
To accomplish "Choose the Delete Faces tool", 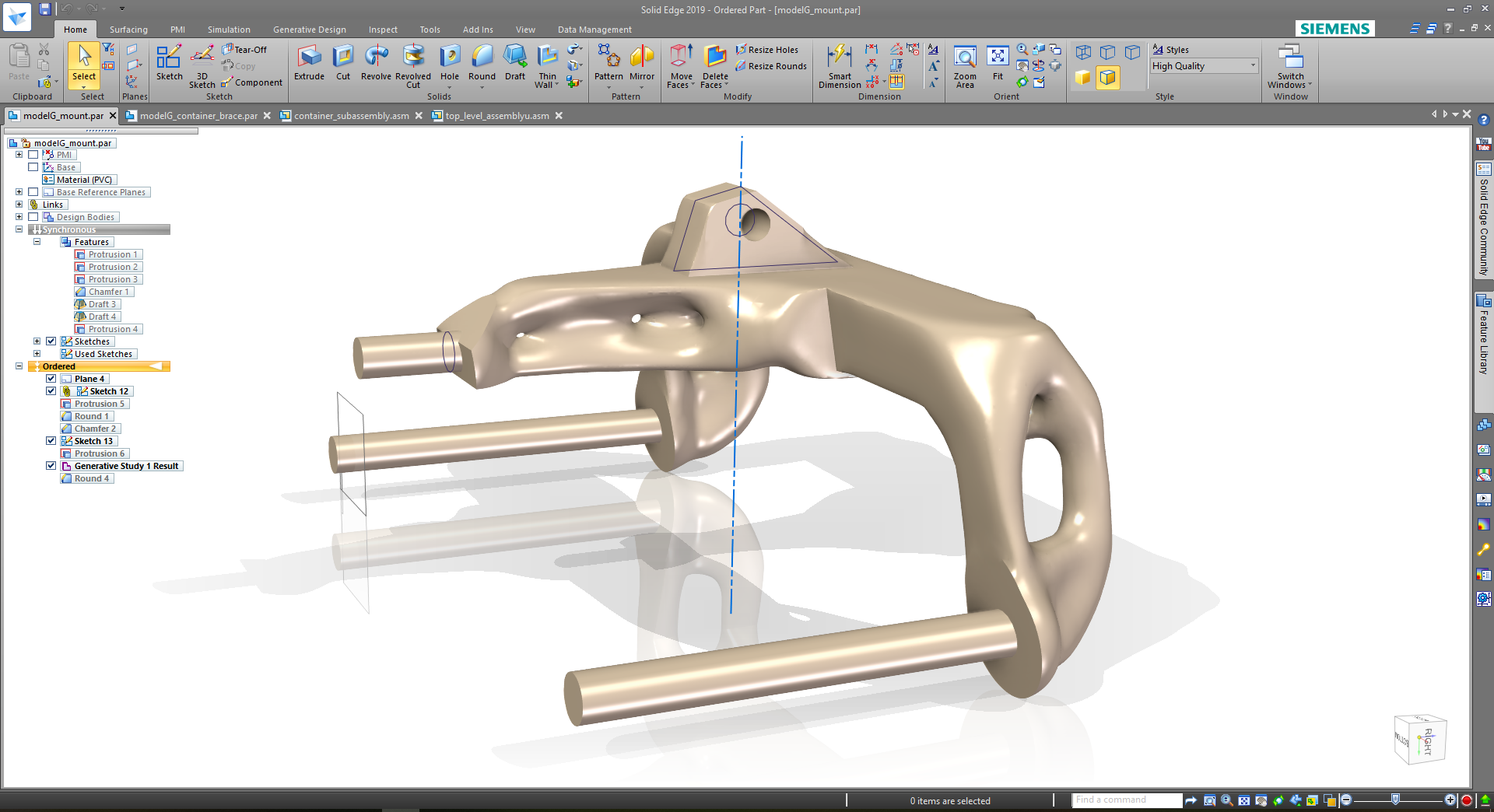I will click(x=715, y=65).
